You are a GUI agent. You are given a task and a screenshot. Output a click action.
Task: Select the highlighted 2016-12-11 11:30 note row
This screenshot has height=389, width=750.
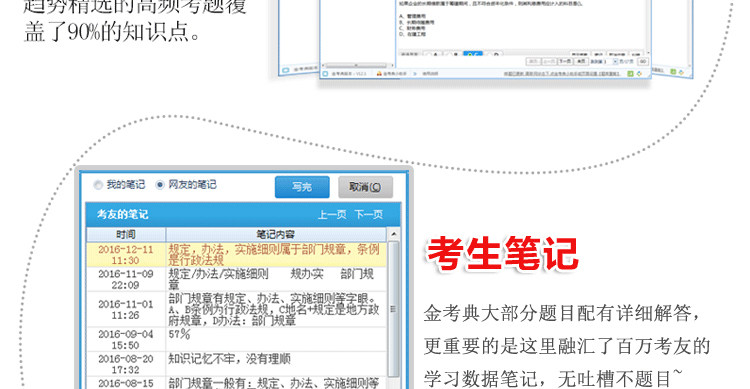[236, 255]
